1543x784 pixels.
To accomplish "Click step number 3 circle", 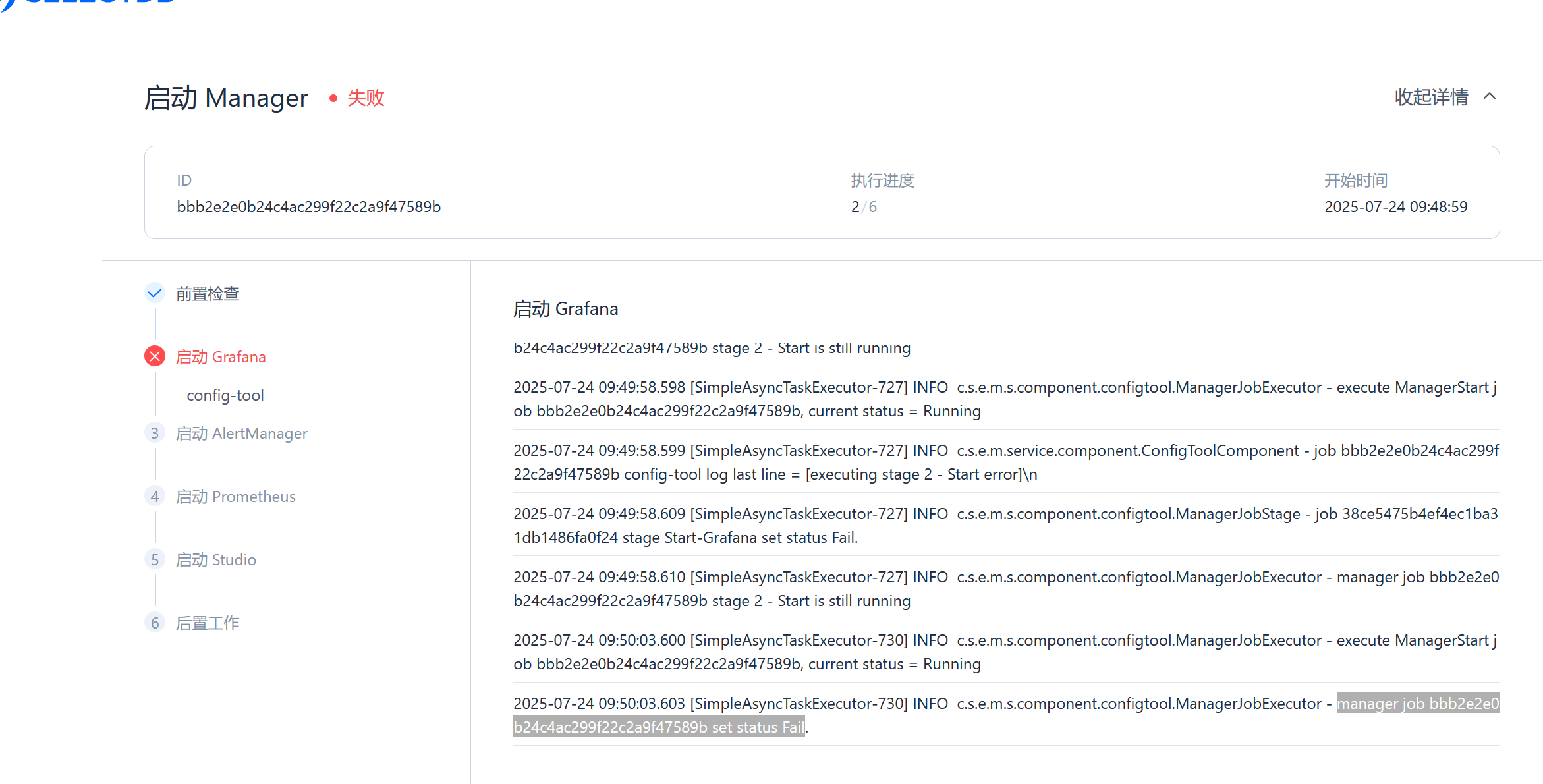I will 155,433.
